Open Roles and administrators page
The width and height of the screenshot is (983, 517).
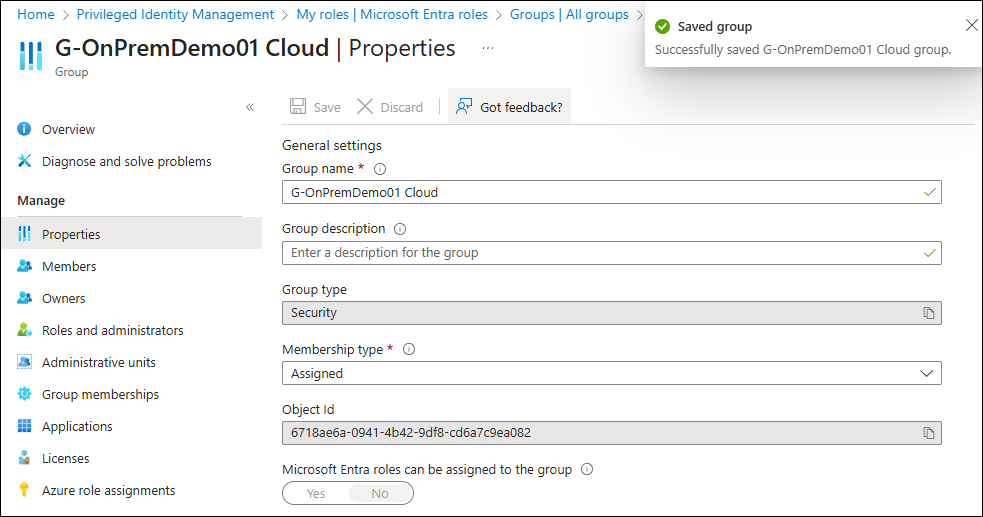[112, 330]
